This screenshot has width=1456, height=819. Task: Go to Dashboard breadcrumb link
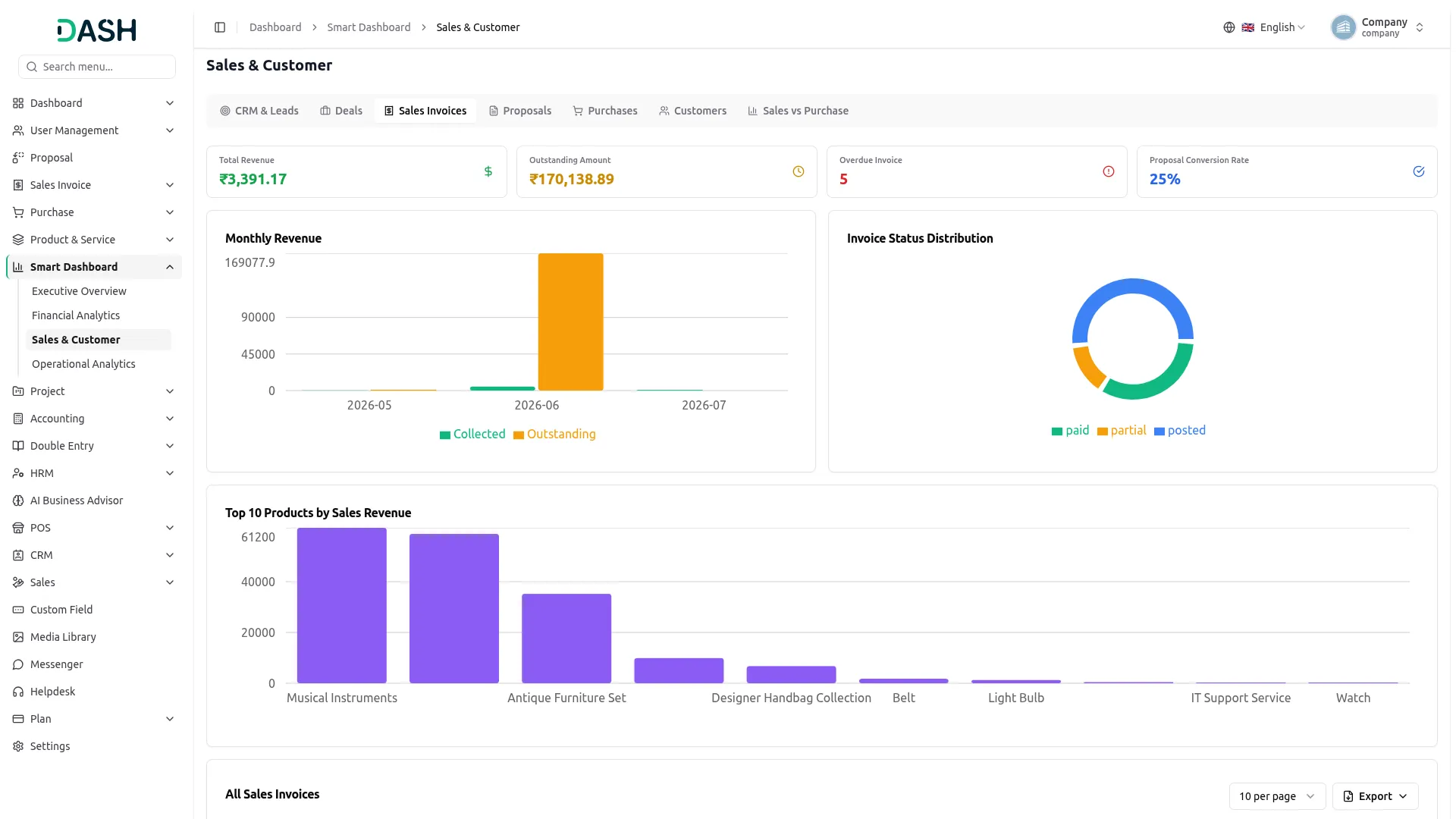pos(275,27)
